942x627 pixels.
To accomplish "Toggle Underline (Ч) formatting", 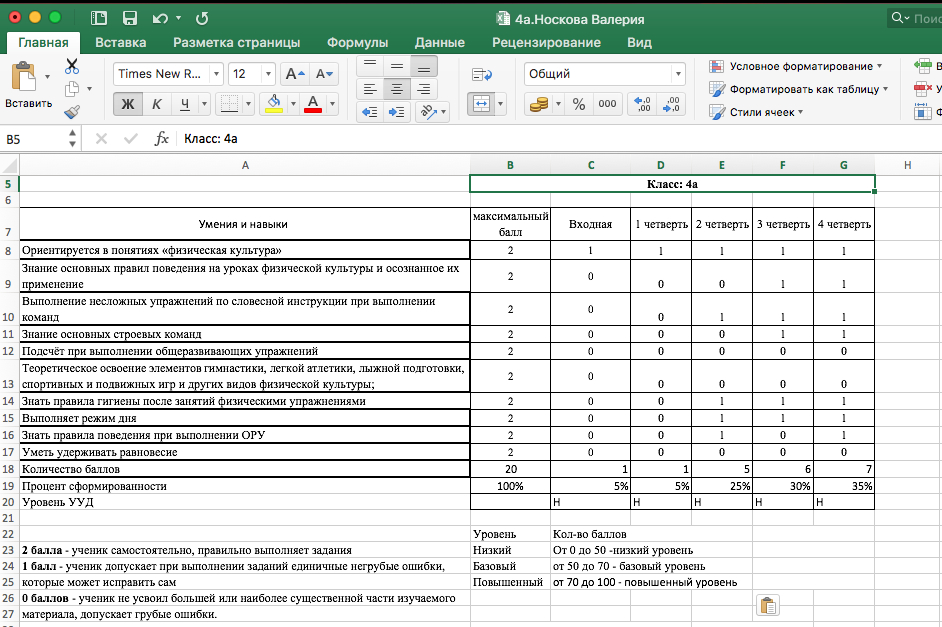I will pyautogui.click(x=185, y=104).
